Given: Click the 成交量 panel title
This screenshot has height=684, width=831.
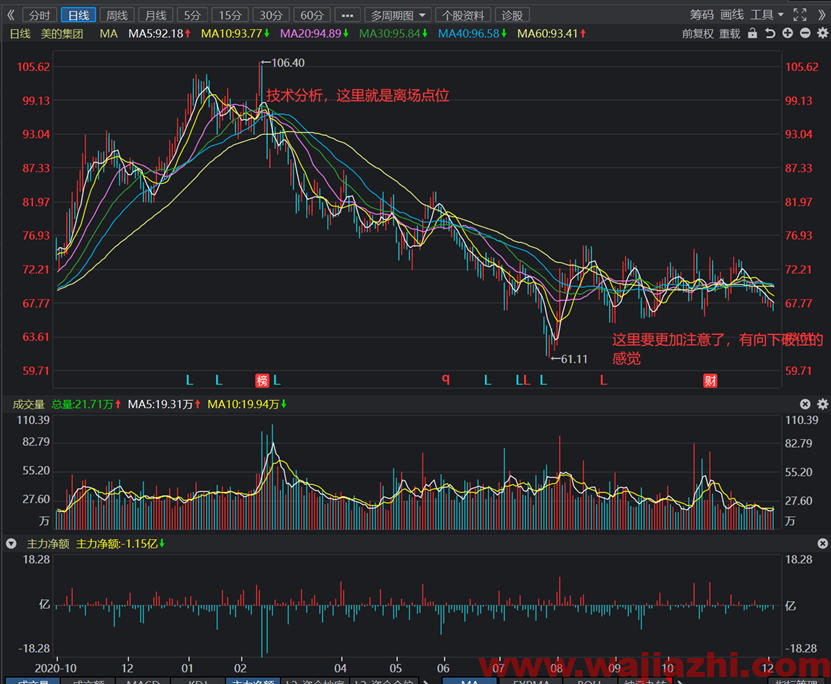Looking at the screenshot, I should click(29, 404).
